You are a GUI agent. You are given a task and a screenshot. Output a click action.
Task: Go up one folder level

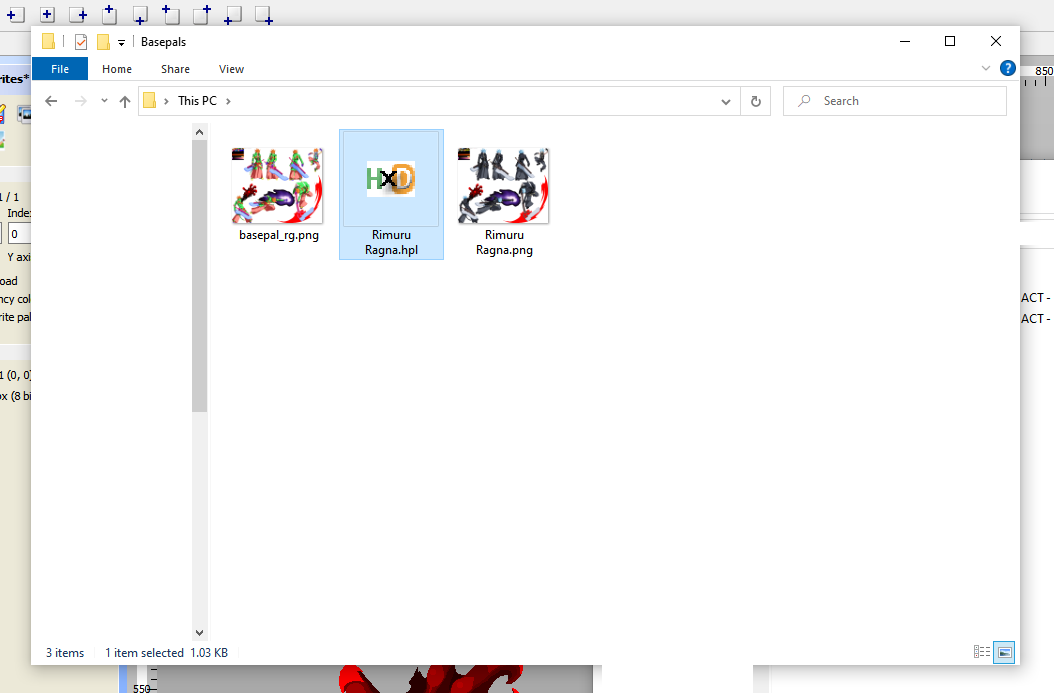coord(124,101)
